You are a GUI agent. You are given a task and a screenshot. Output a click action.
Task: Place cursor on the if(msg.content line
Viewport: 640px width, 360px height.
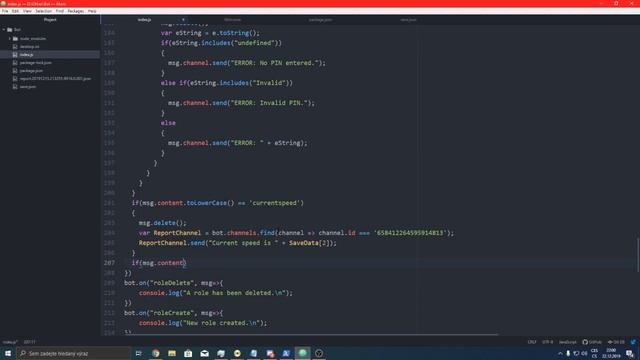click(159, 263)
